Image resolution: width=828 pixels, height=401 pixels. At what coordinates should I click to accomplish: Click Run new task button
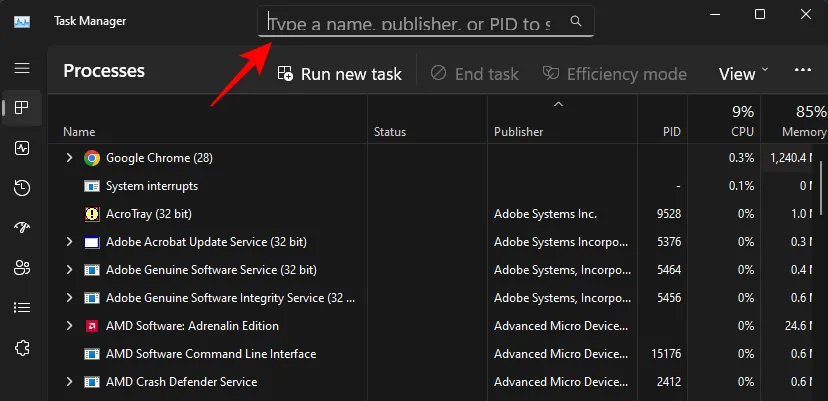click(x=340, y=73)
